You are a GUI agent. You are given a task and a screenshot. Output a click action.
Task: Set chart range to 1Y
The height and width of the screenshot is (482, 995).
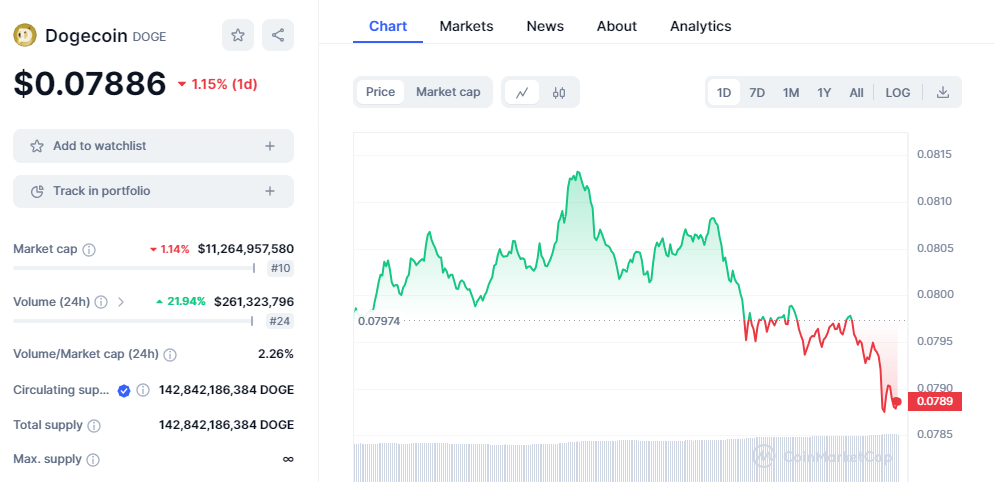[824, 93]
